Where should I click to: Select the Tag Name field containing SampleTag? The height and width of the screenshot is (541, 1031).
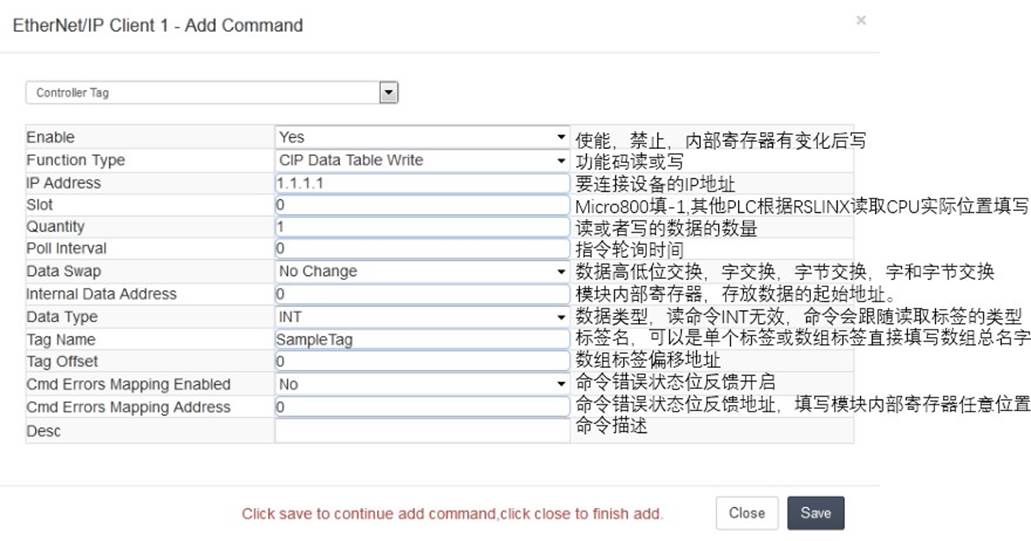pos(422,339)
